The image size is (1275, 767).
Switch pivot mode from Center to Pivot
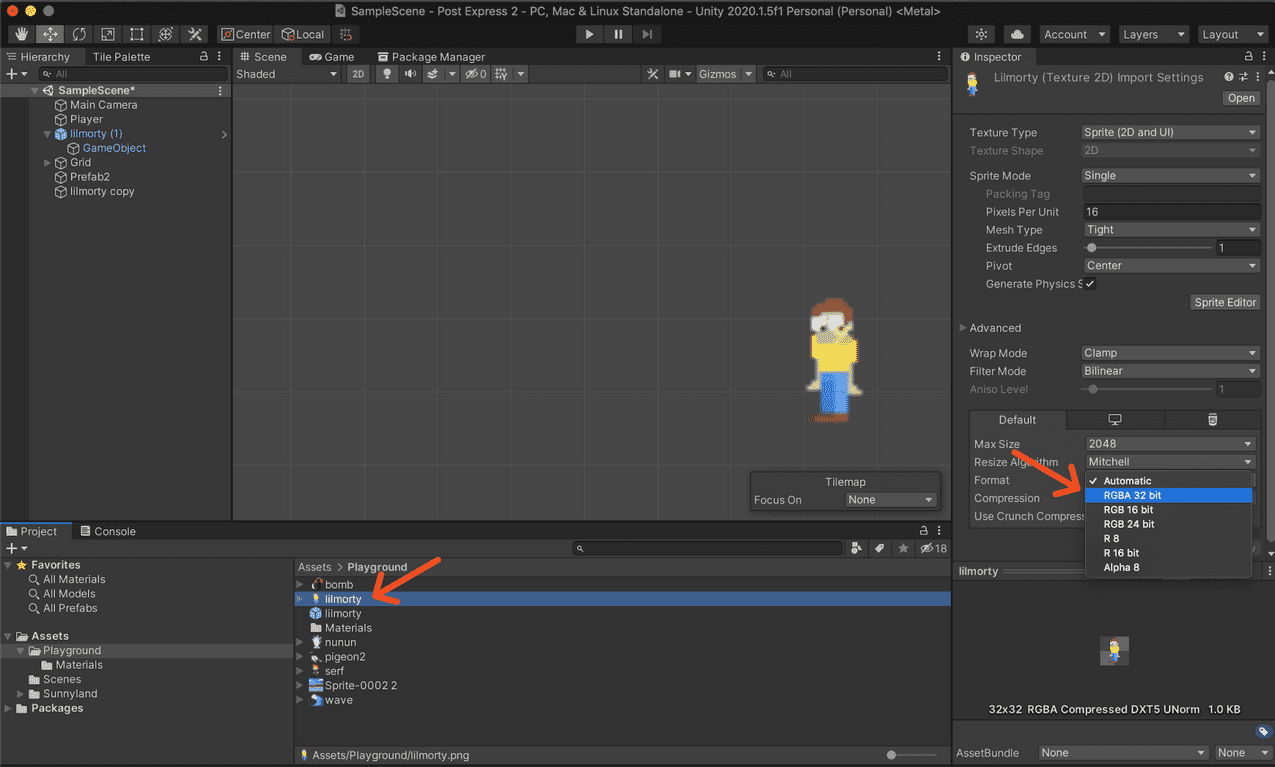(x=244, y=33)
